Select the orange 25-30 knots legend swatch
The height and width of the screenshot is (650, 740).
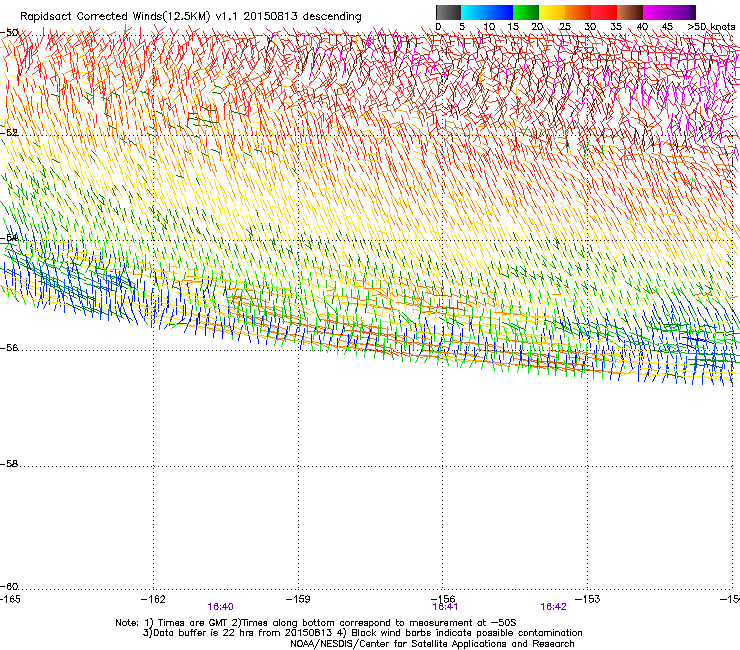pyautogui.click(x=578, y=12)
